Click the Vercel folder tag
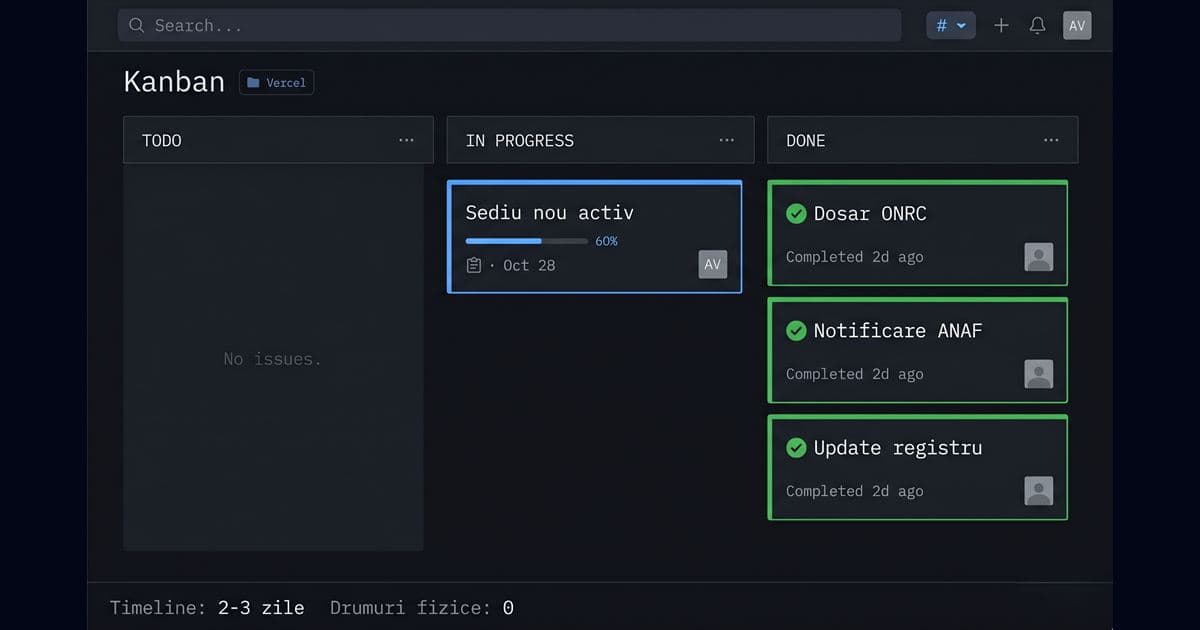 pos(276,82)
